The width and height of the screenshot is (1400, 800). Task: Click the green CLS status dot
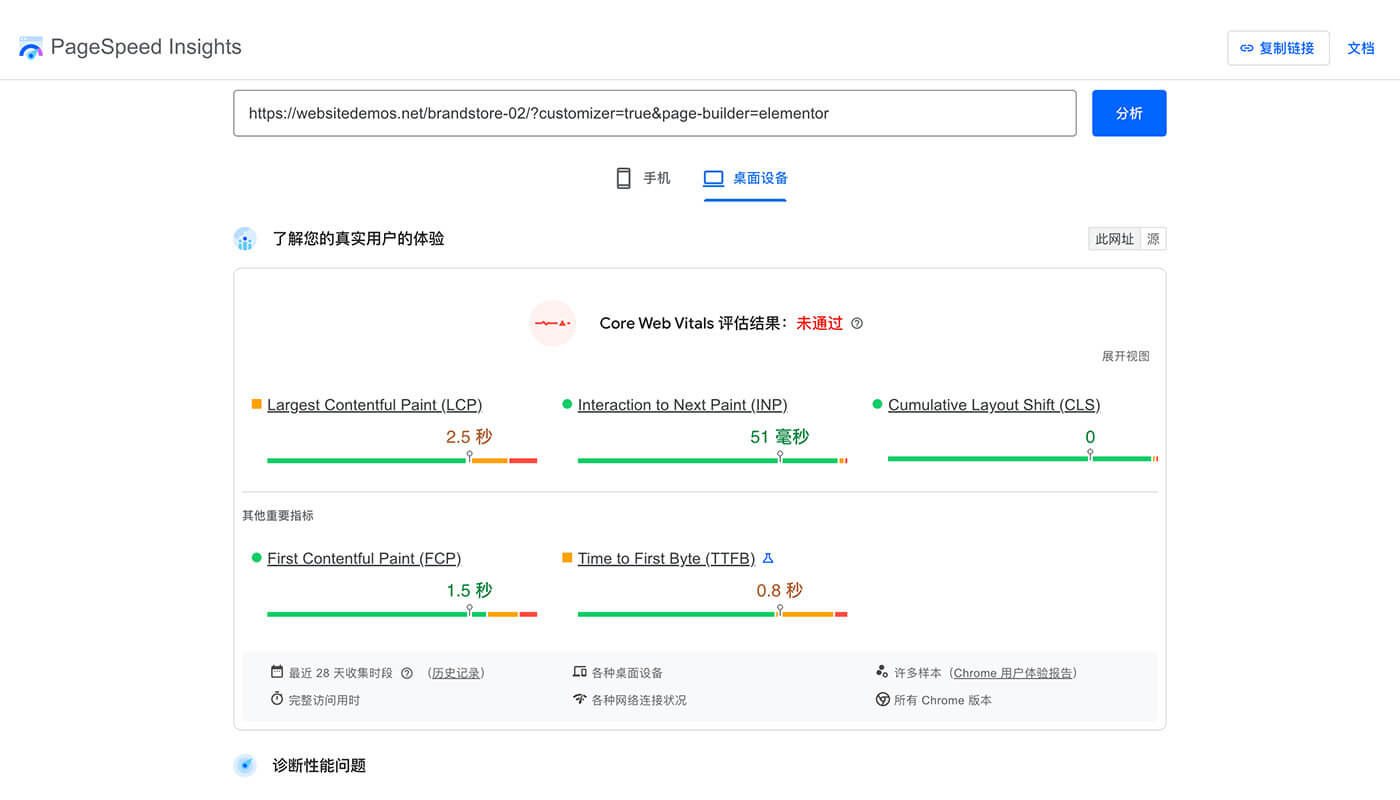click(878, 404)
